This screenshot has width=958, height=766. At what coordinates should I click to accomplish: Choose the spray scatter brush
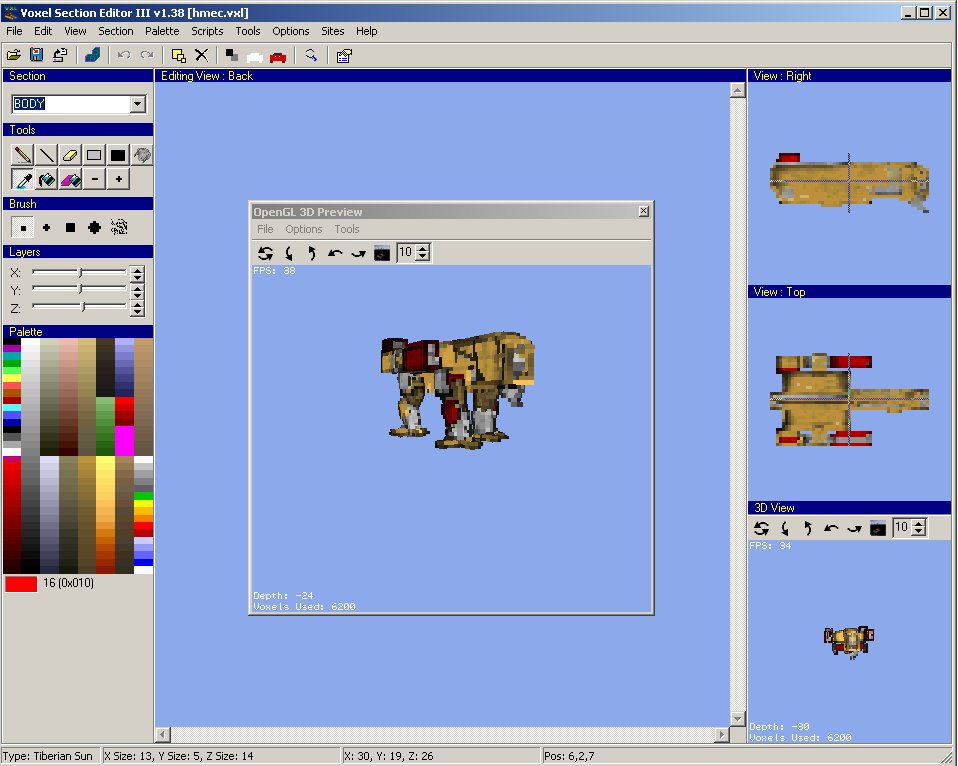(x=119, y=227)
